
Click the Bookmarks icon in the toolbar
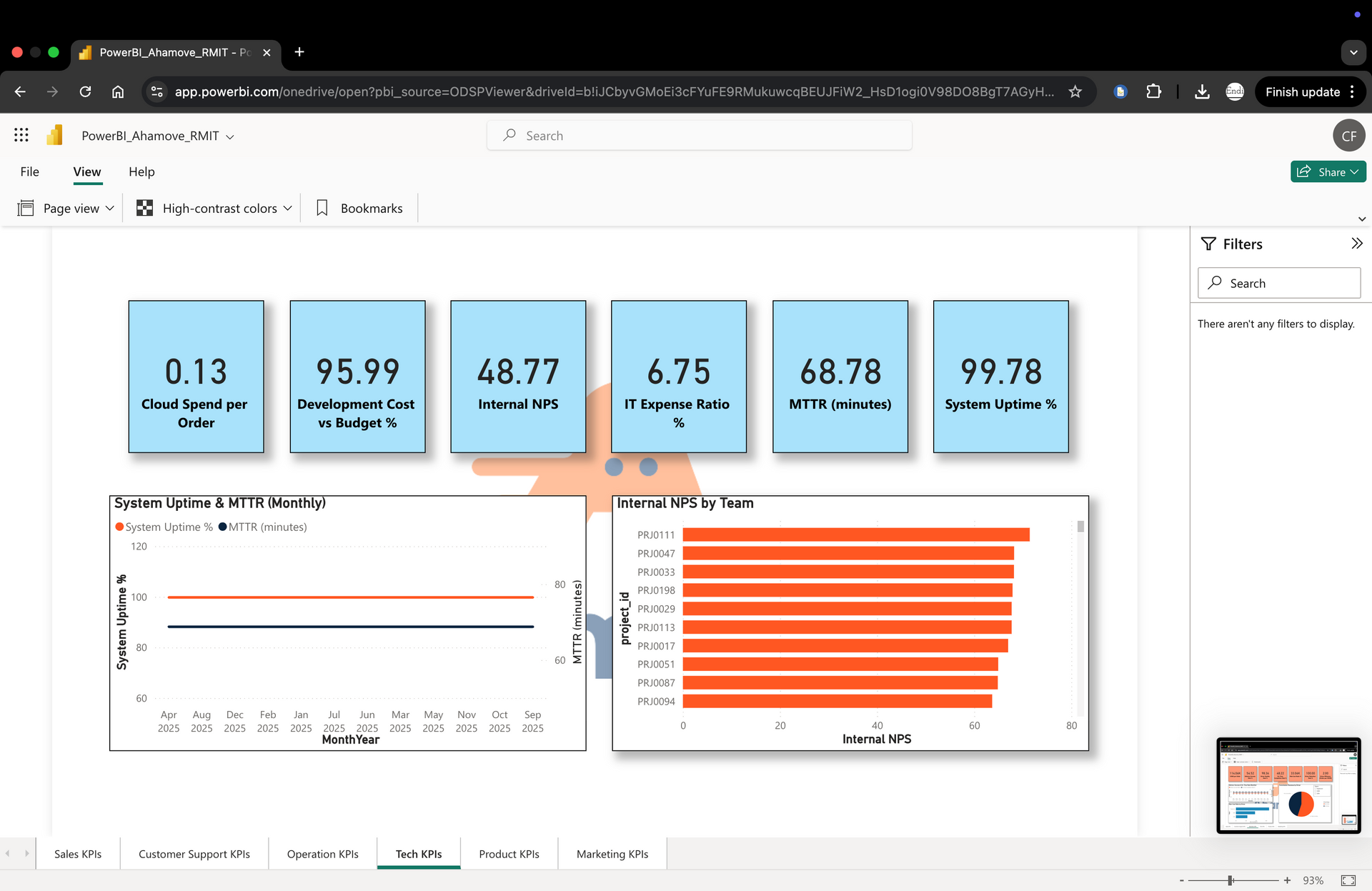point(322,208)
